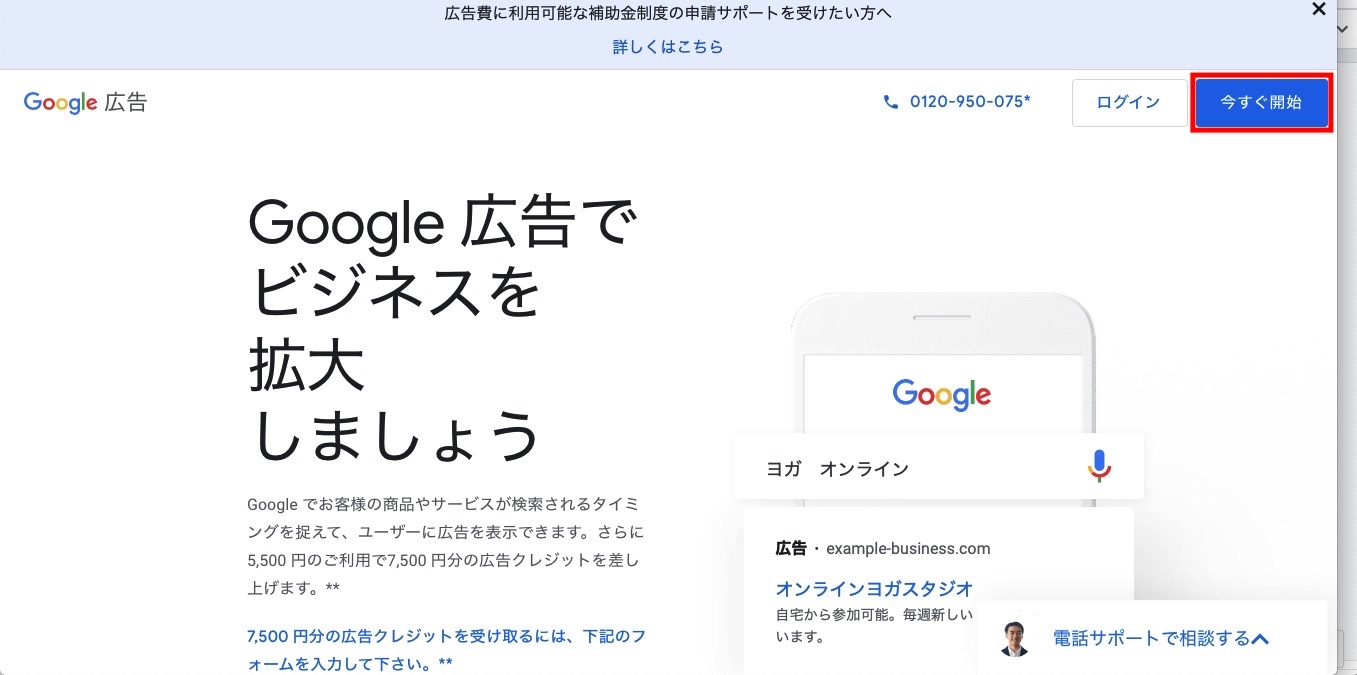Click the phone handset icon
This screenshot has width=1357, height=675.
(x=891, y=102)
